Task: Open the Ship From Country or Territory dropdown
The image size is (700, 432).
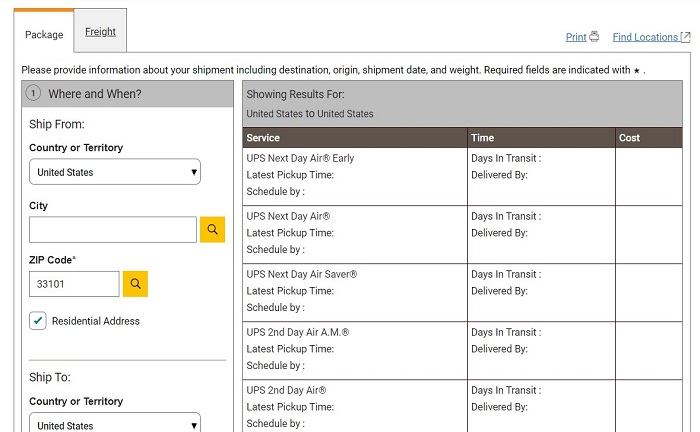Action: coord(115,172)
